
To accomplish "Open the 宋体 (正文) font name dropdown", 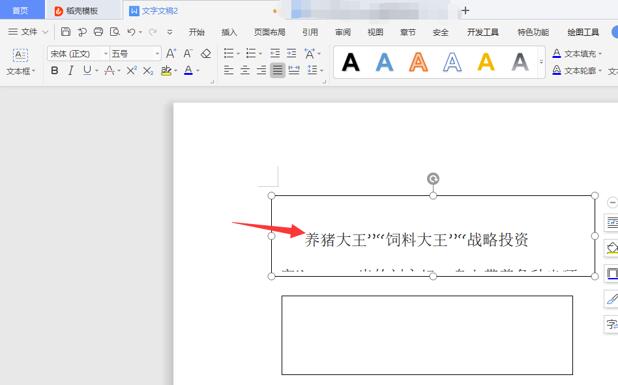I will coord(106,54).
